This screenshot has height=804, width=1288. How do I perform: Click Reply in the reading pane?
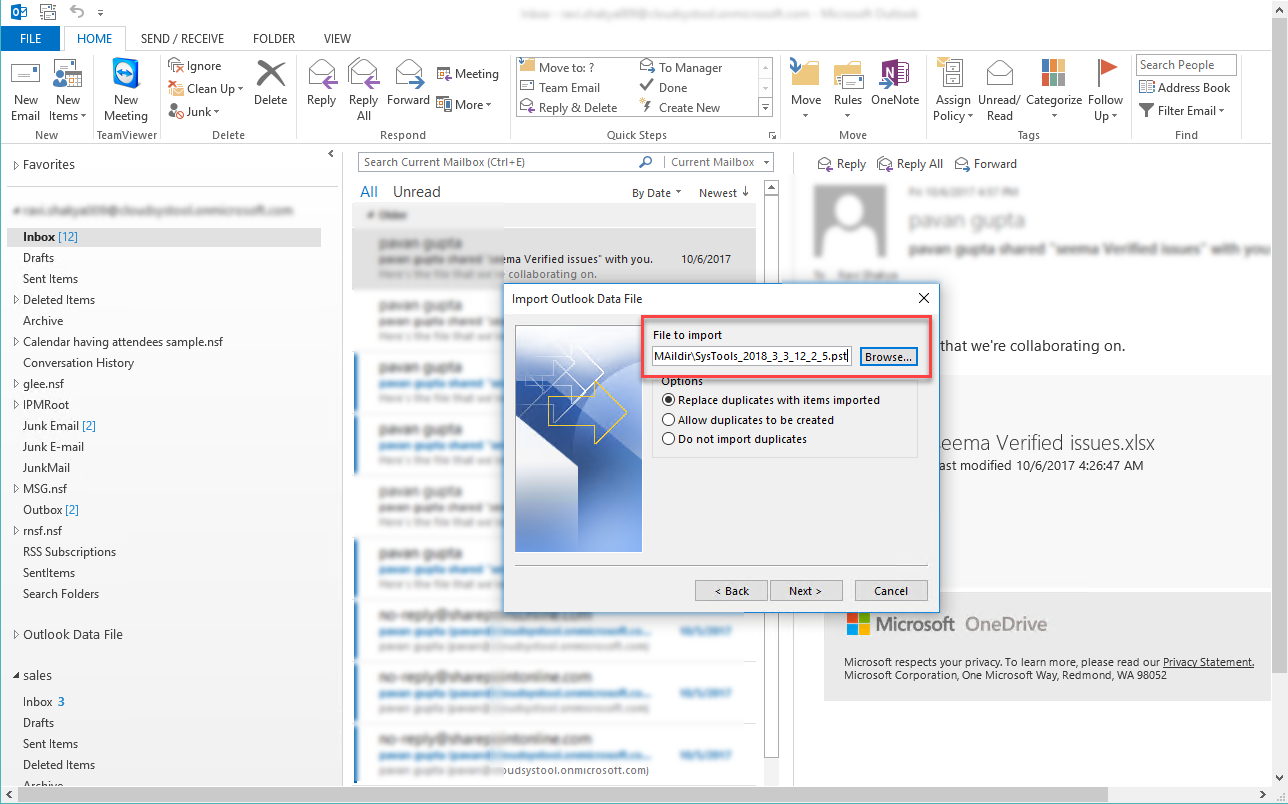pyautogui.click(x=841, y=164)
